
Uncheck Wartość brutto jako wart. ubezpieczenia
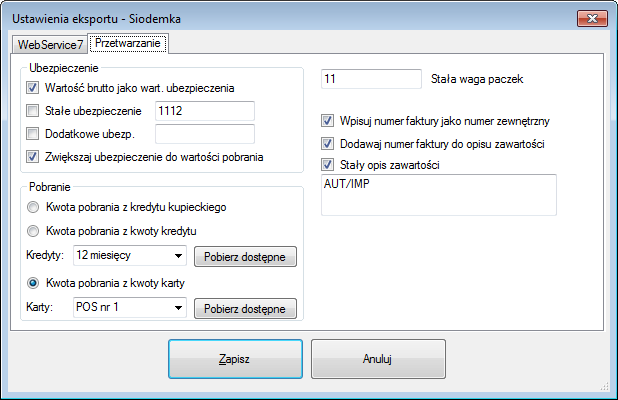click(32, 87)
